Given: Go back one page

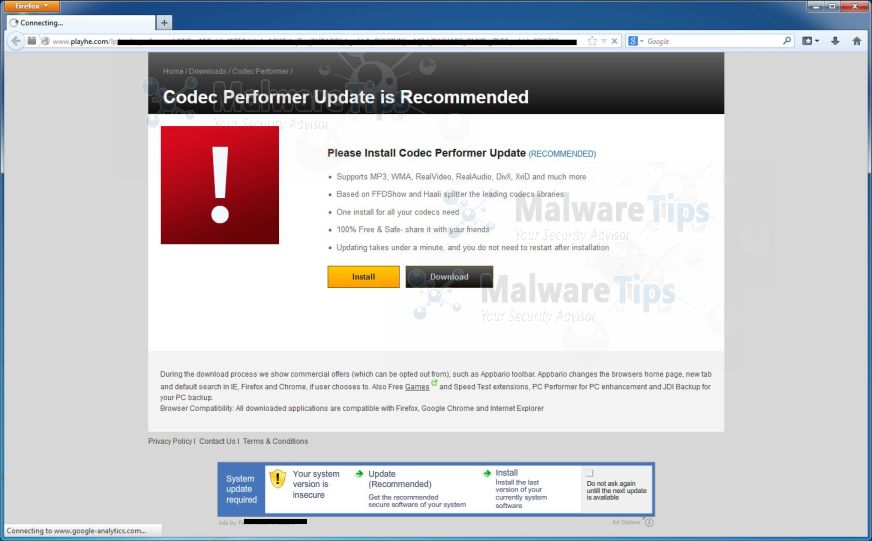Looking at the screenshot, I should tap(16, 41).
